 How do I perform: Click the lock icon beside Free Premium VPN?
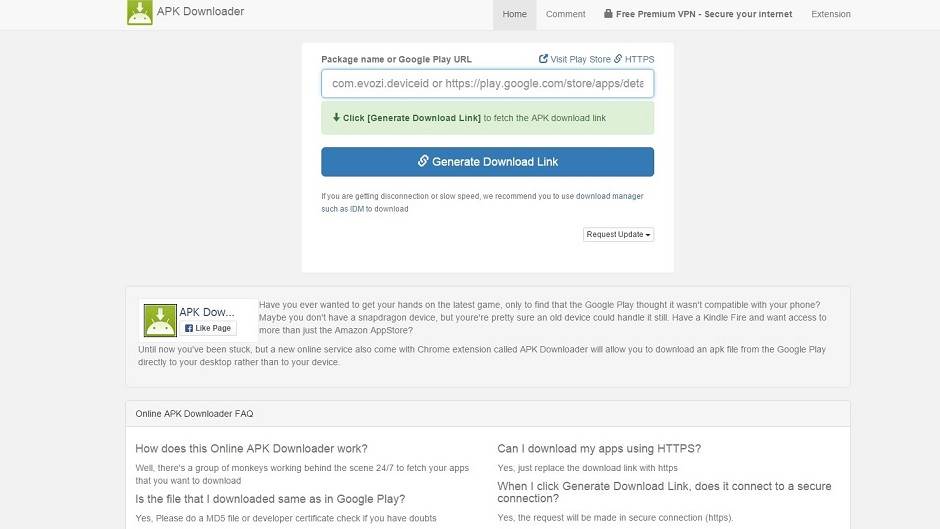pyautogui.click(x=608, y=14)
